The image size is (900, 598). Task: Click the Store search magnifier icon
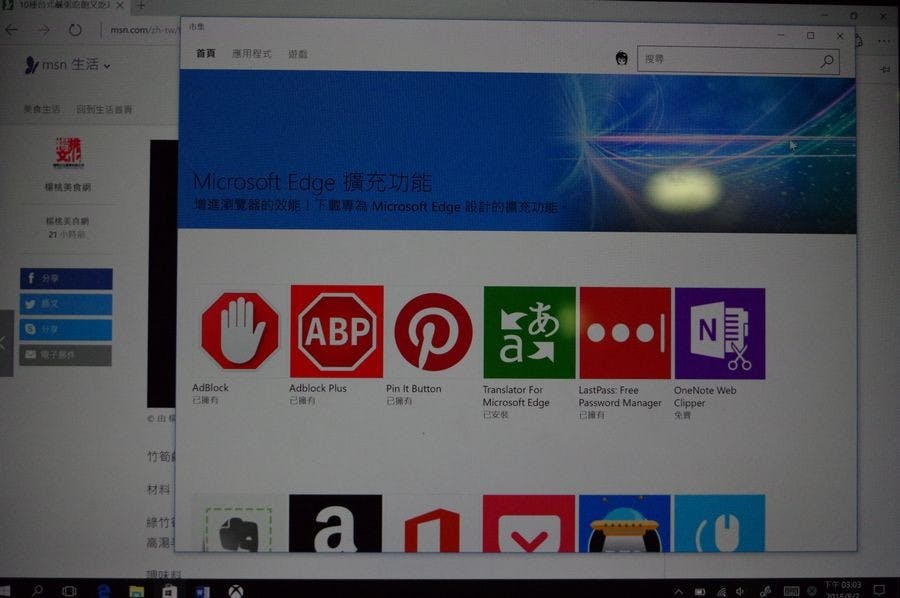tap(827, 61)
